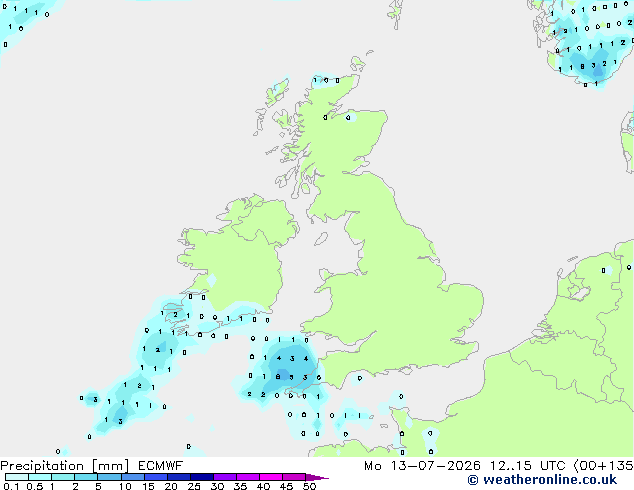Select the 35–40 mm violet legend swatch

click(248, 477)
